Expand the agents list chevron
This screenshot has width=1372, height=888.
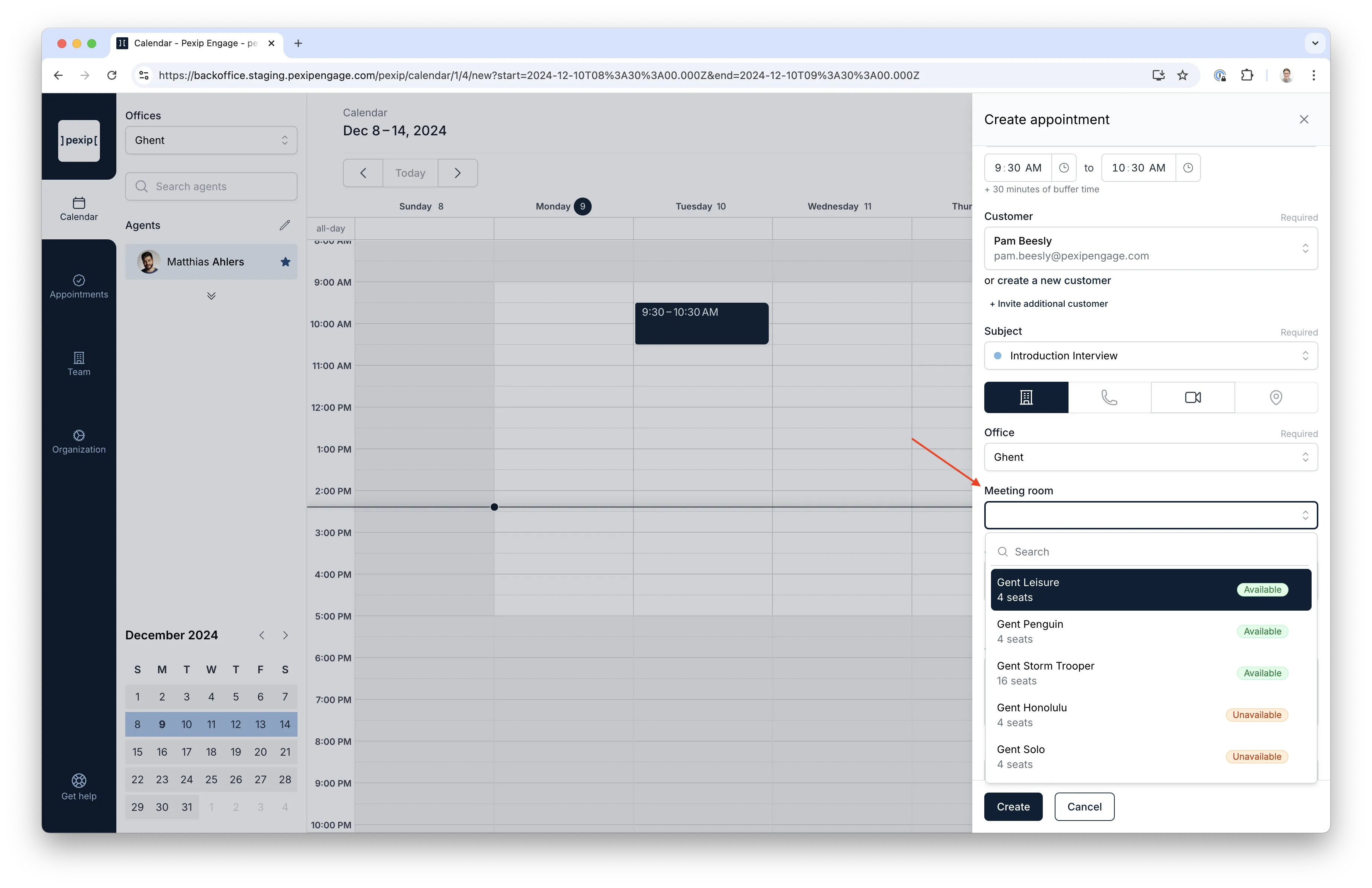211,296
